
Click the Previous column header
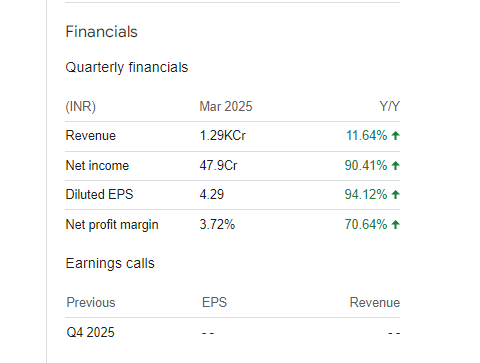pos(91,303)
